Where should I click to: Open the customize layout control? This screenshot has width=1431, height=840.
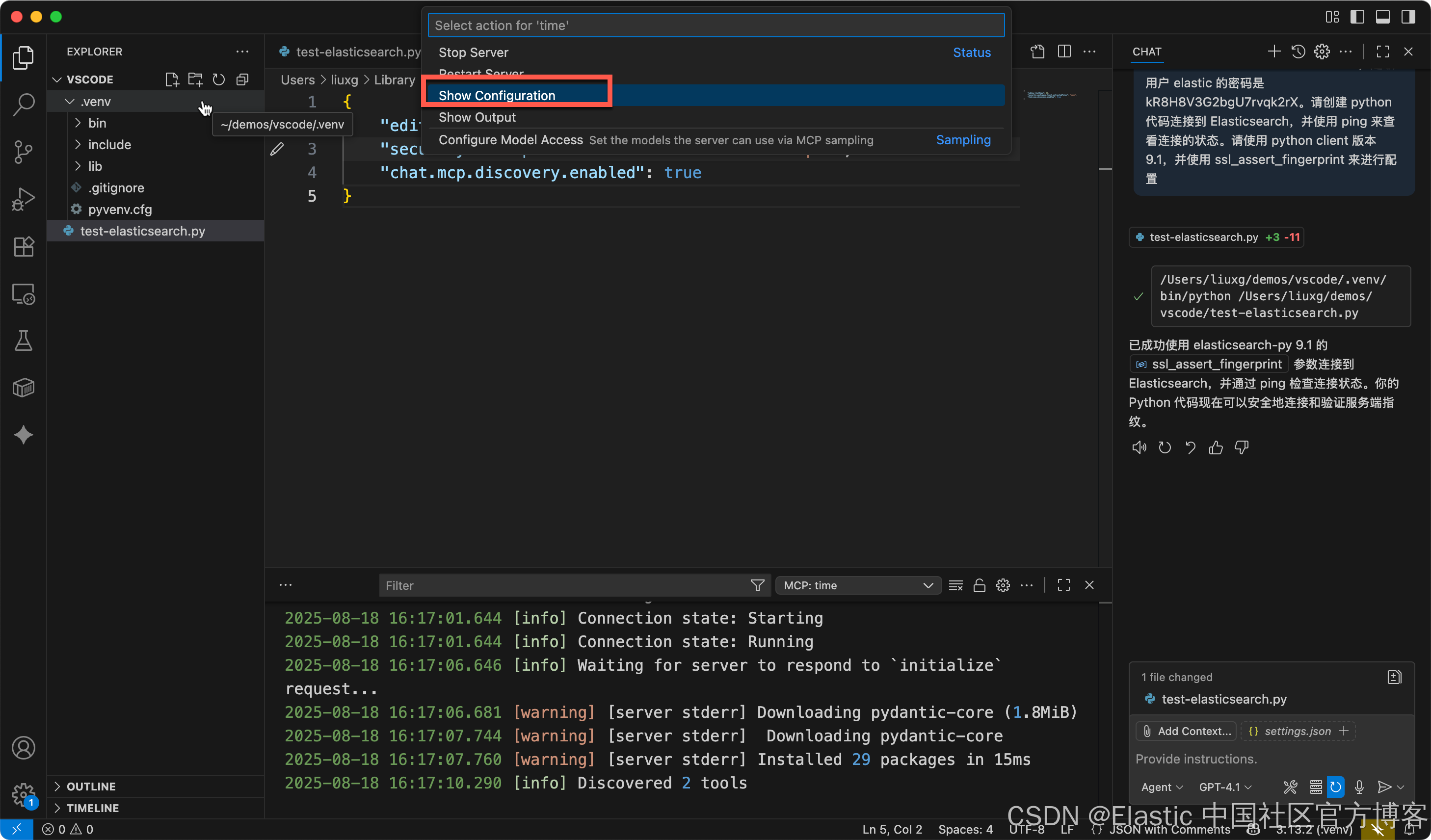pyautogui.click(x=1332, y=17)
